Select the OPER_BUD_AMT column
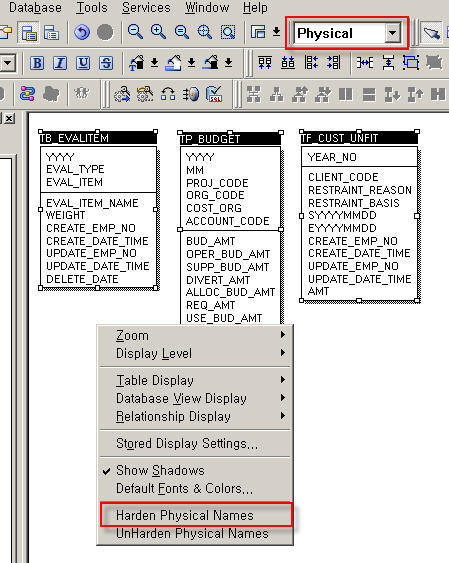The height and width of the screenshot is (563, 449). (x=228, y=254)
